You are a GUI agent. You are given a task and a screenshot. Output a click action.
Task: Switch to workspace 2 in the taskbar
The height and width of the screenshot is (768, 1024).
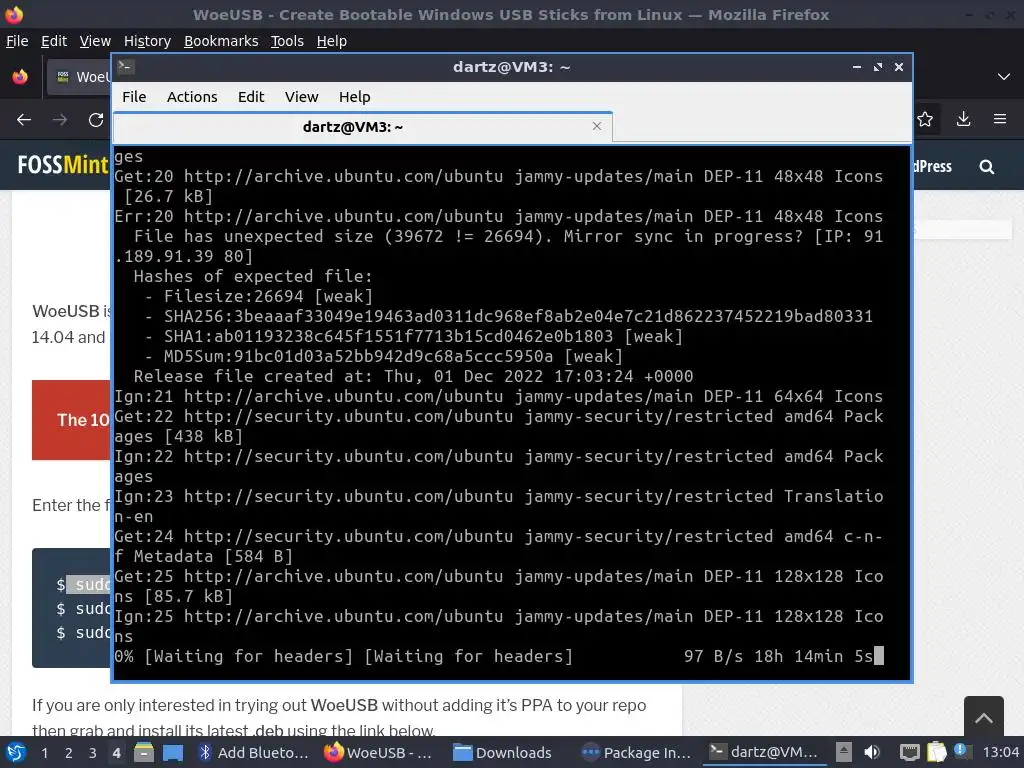[69, 753]
